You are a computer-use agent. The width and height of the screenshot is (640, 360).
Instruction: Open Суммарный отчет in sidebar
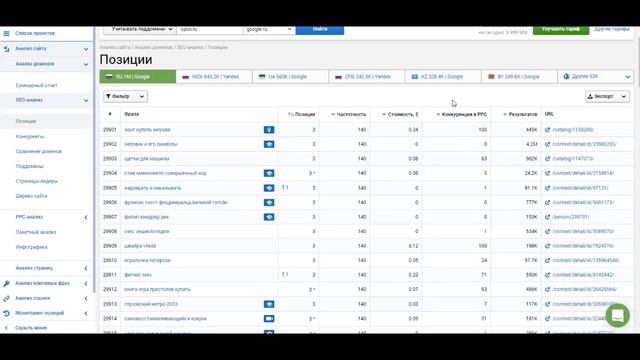[36, 86]
